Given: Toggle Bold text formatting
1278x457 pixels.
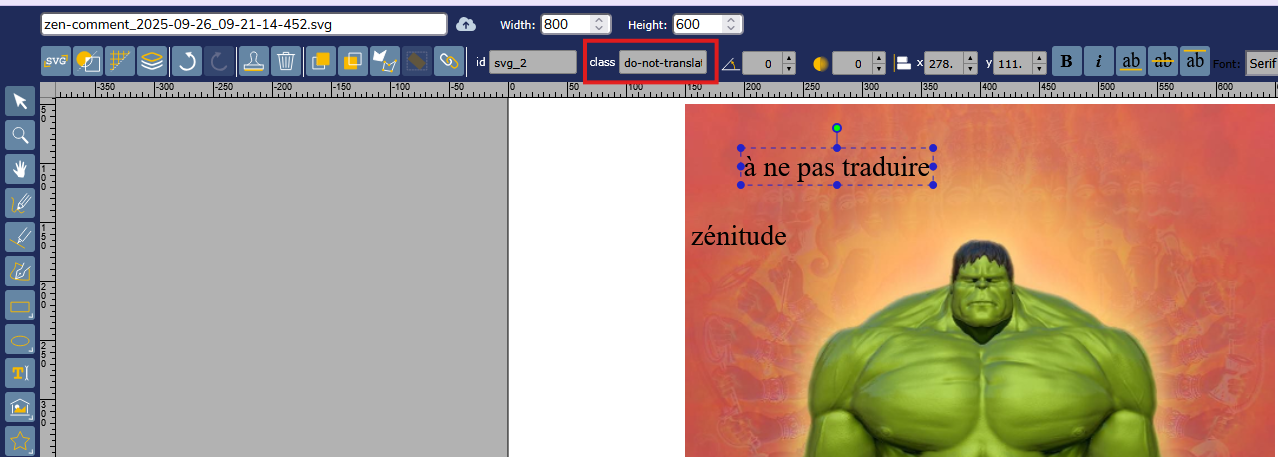Looking at the screenshot, I should point(1067,62).
